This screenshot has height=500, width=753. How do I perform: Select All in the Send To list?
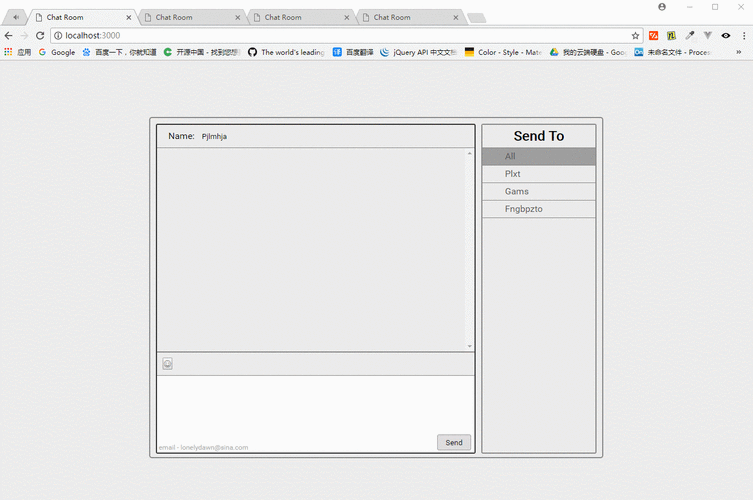[x=538, y=157]
